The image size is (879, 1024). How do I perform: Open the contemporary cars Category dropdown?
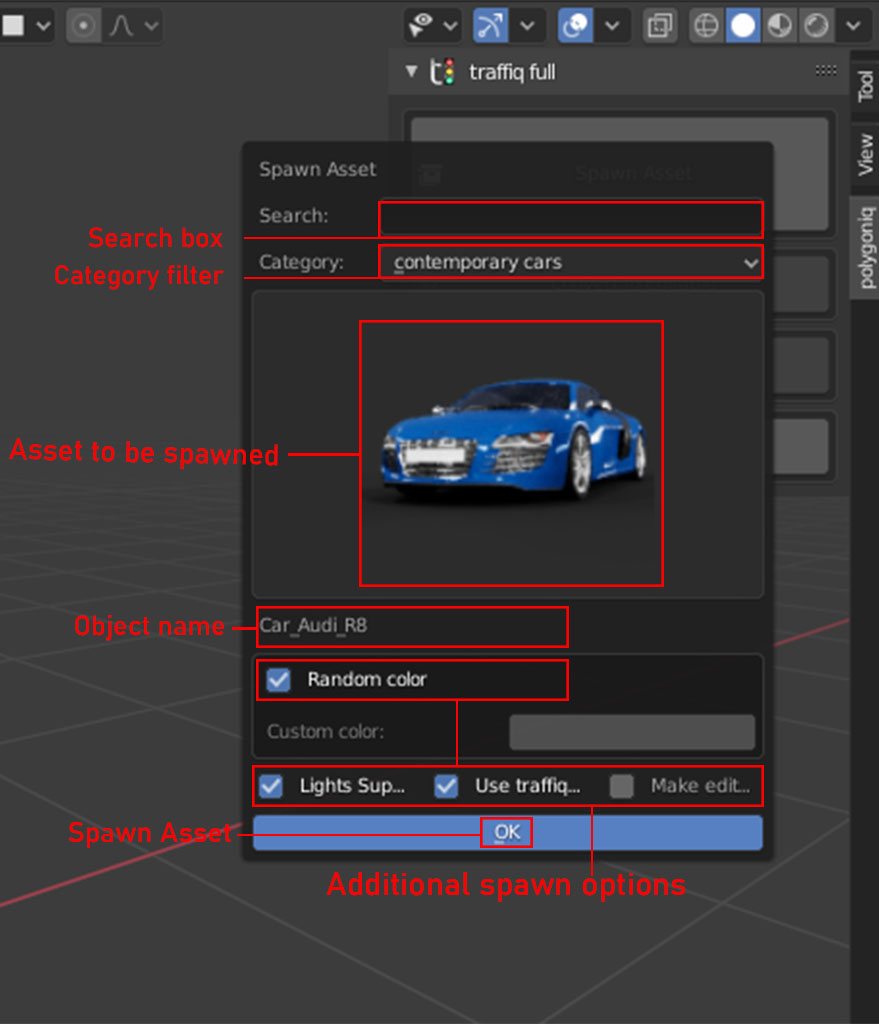pos(570,262)
